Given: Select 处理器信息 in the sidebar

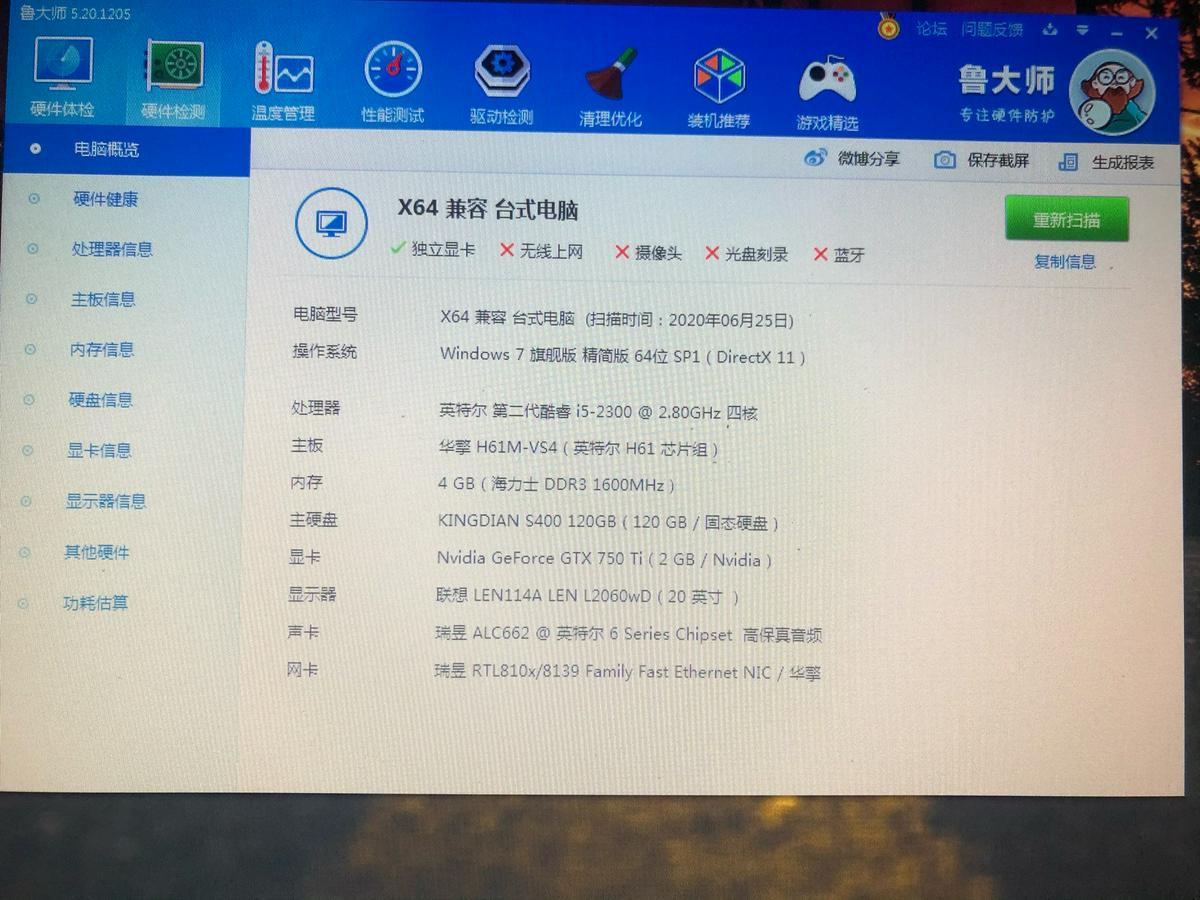Looking at the screenshot, I should click(x=112, y=249).
